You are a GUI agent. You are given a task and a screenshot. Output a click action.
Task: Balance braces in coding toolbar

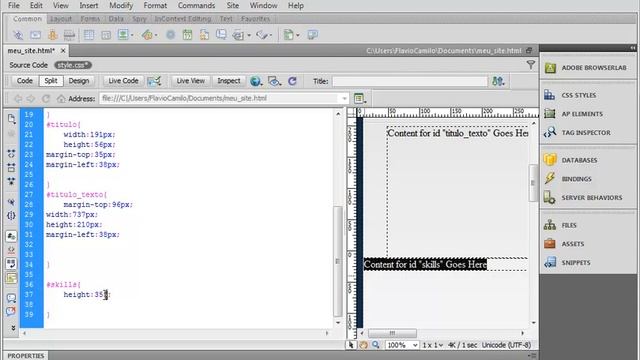[11, 216]
